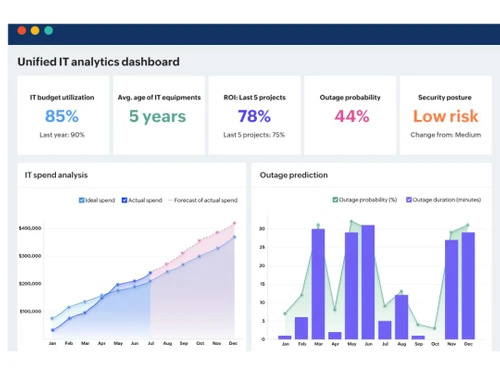The width and height of the screenshot is (500, 375).
Task: Click the October outage probability point
Action: (x=435, y=328)
